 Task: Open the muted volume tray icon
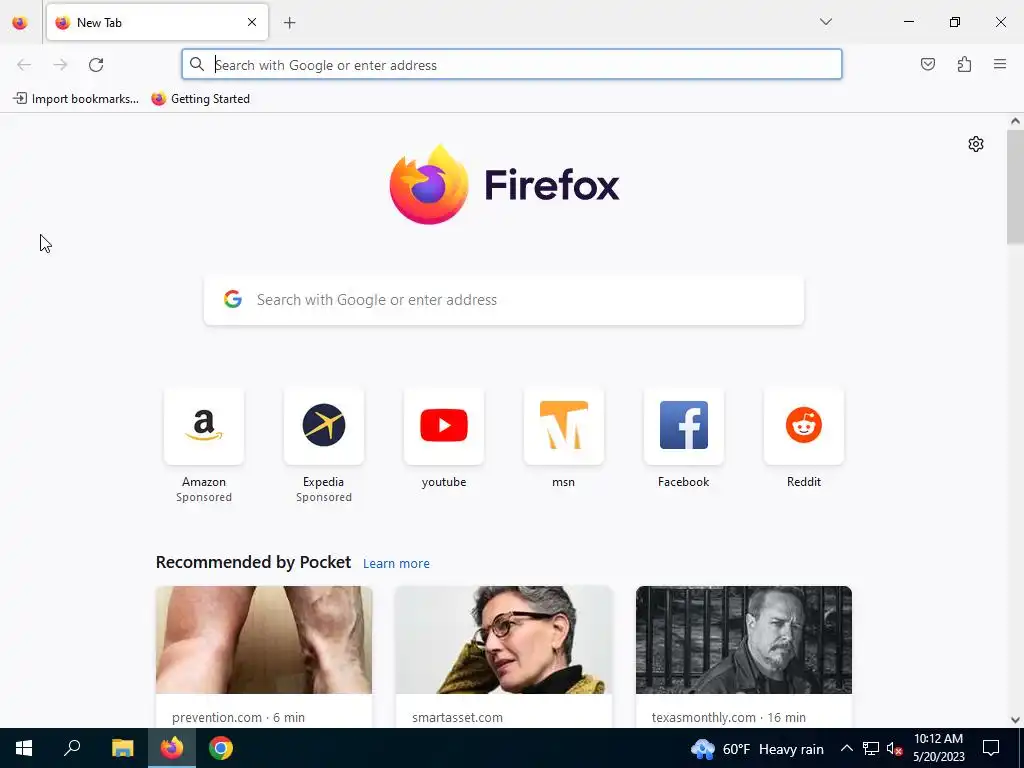tap(894, 748)
